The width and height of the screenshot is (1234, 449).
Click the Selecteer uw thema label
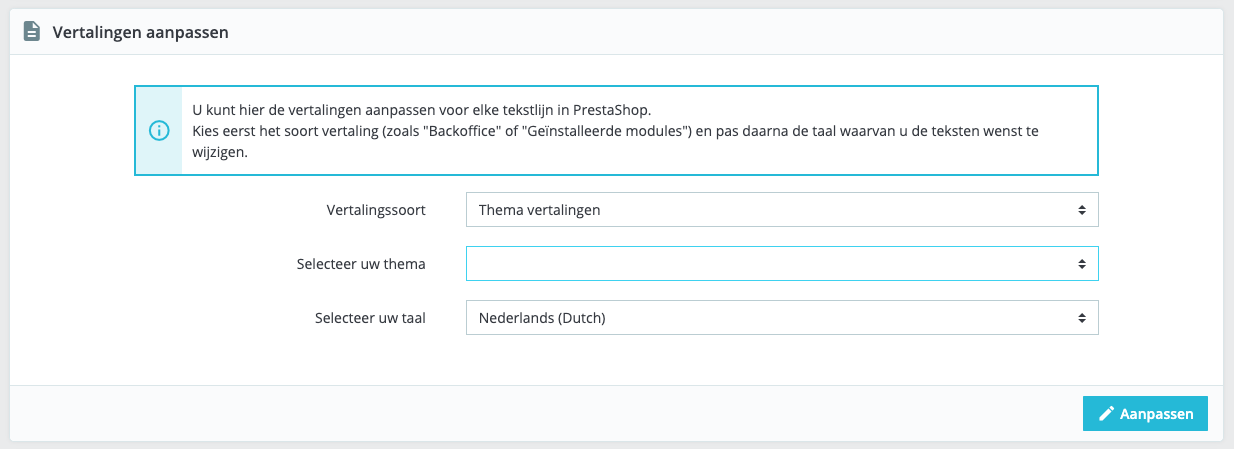coord(361,264)
